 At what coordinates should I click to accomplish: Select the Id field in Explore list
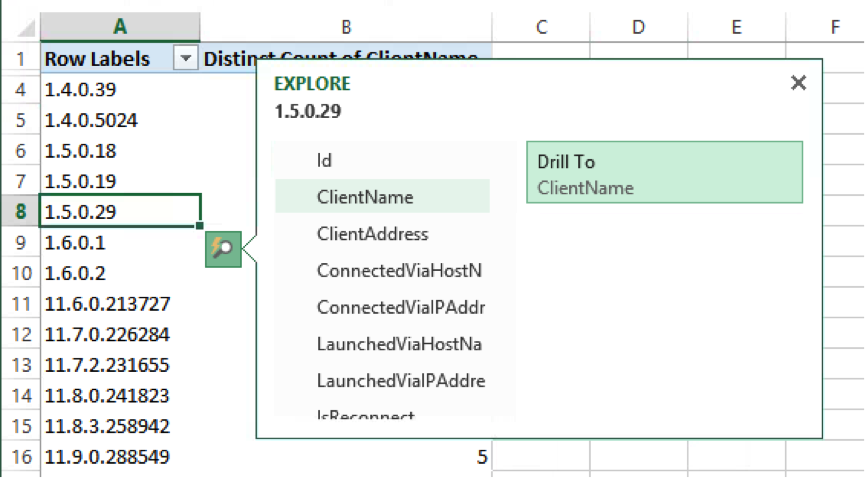click(x=324, y=160)
